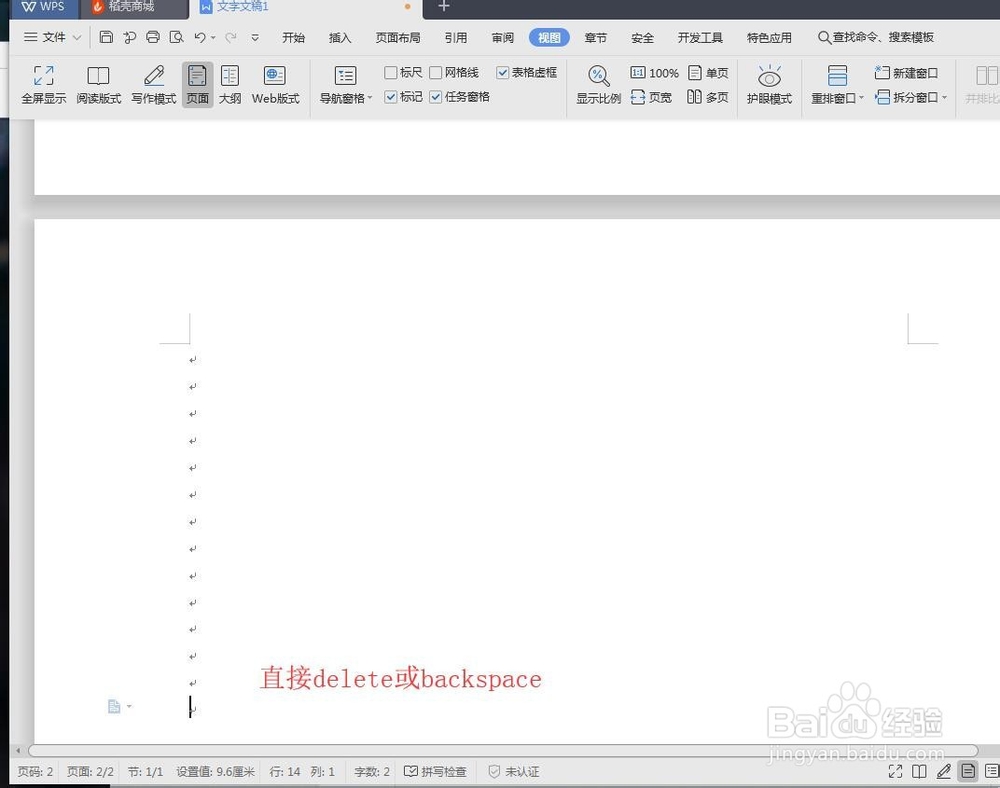Enable the gridlines (网格线) checkbox
1000x788 pixels.
pos(436,73)
